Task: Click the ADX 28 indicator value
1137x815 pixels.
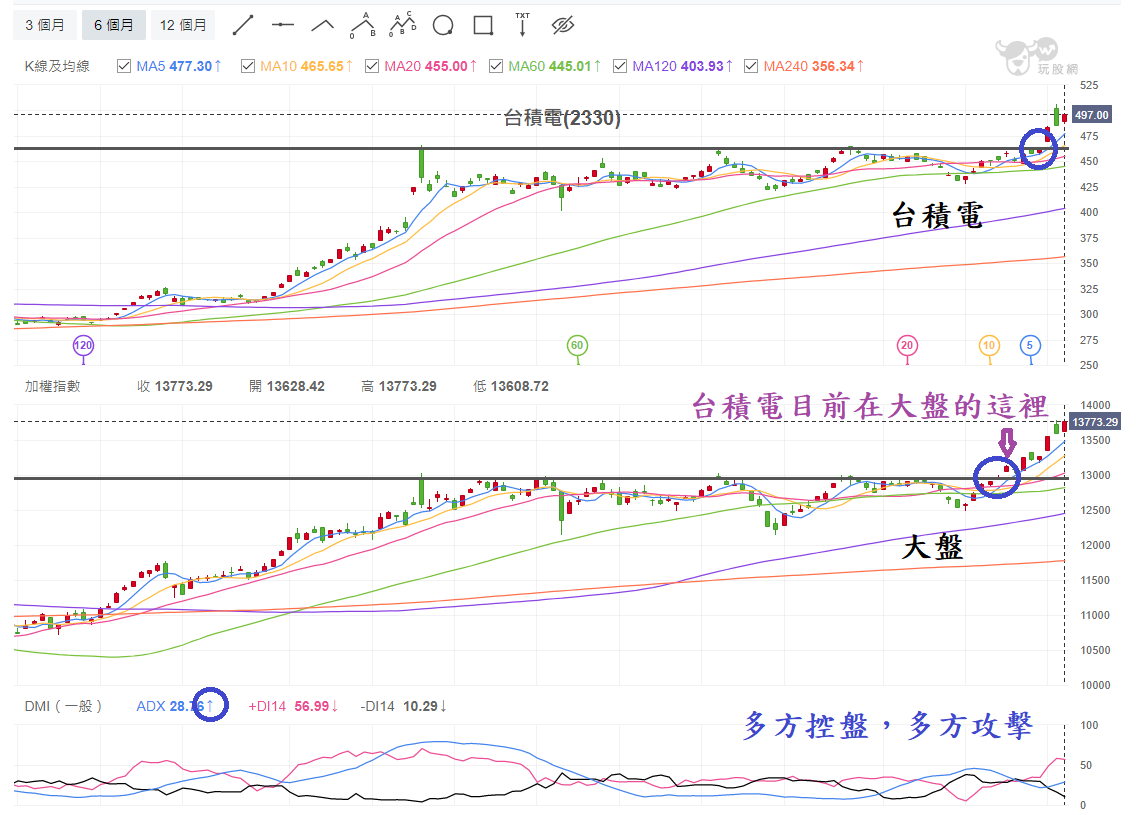Action: (175, 706)
